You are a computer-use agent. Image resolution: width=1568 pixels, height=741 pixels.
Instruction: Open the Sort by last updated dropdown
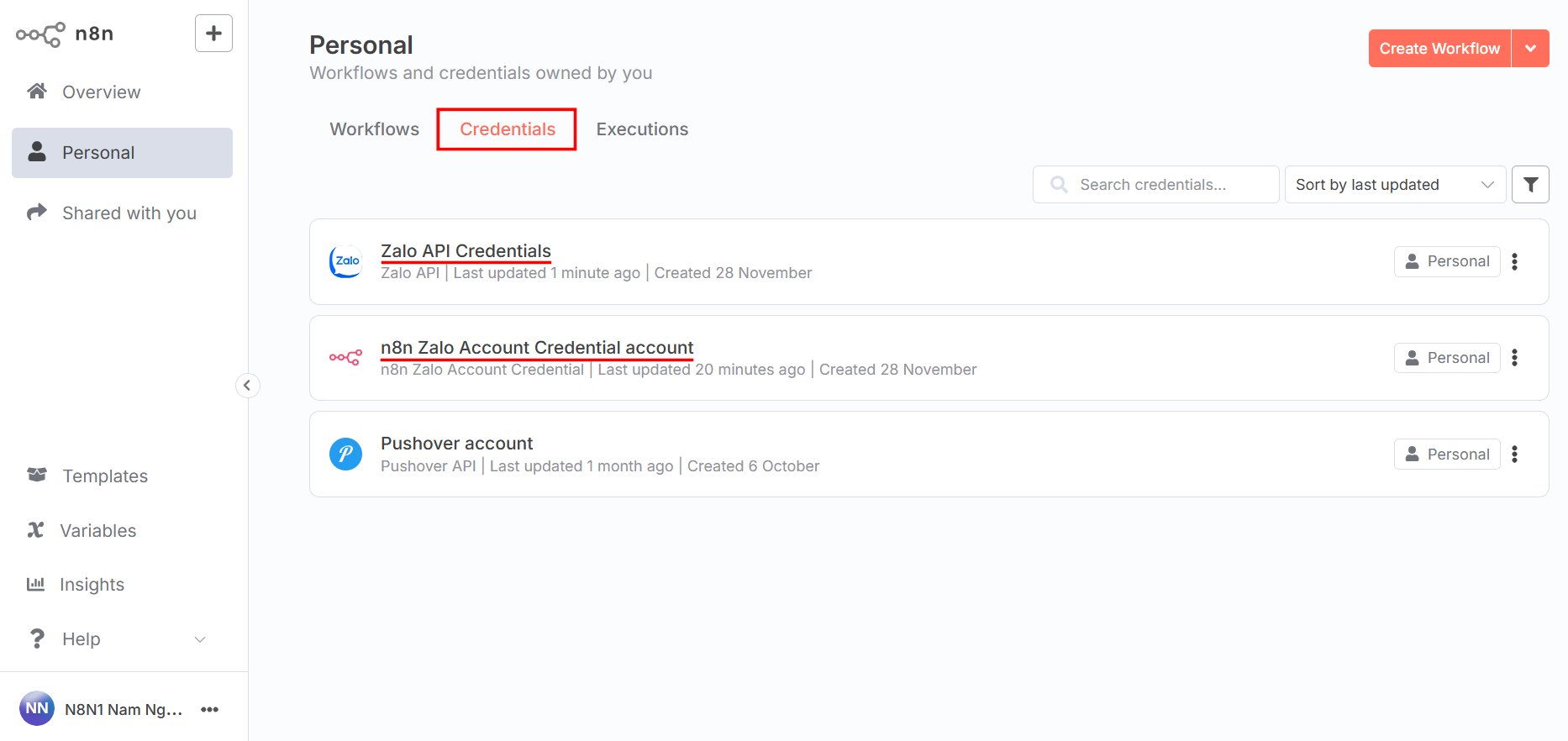(x=1393, y=185)
